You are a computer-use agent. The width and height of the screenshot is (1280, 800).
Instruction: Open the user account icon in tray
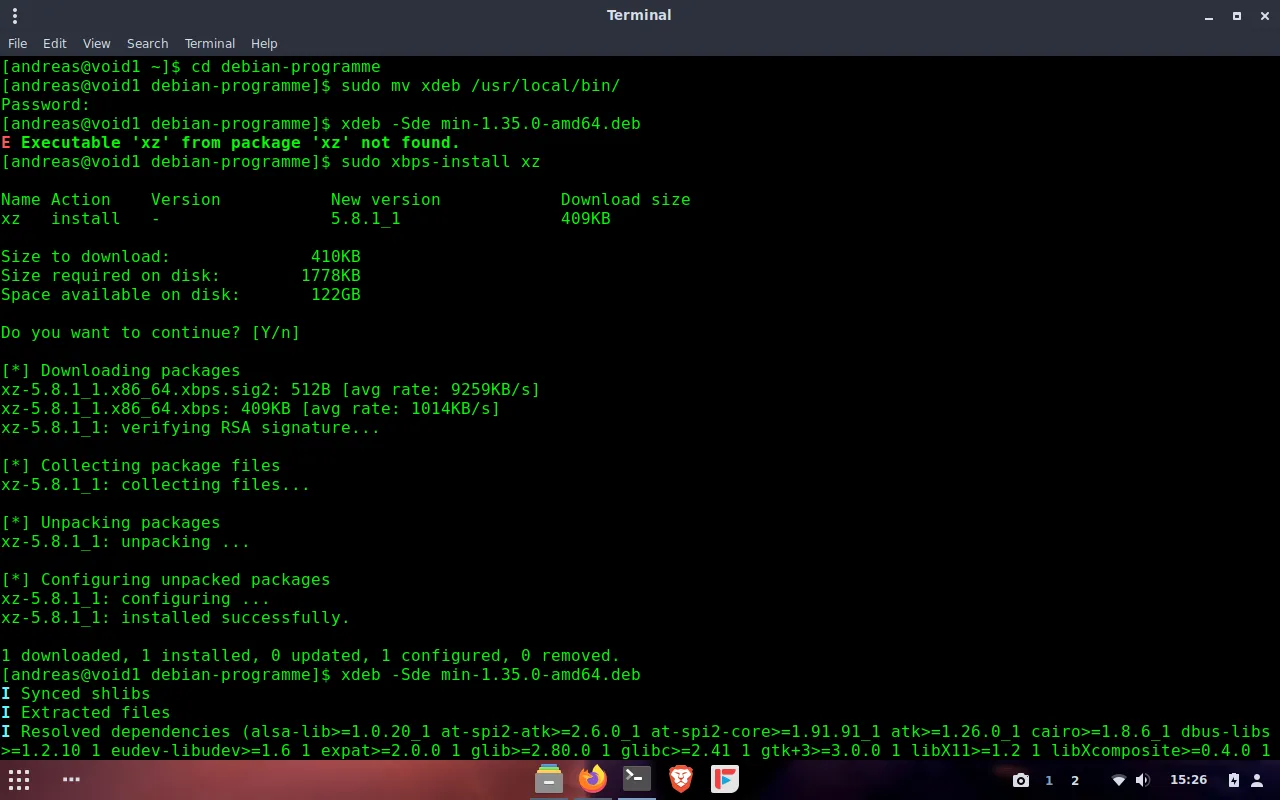click(1257, 780)
